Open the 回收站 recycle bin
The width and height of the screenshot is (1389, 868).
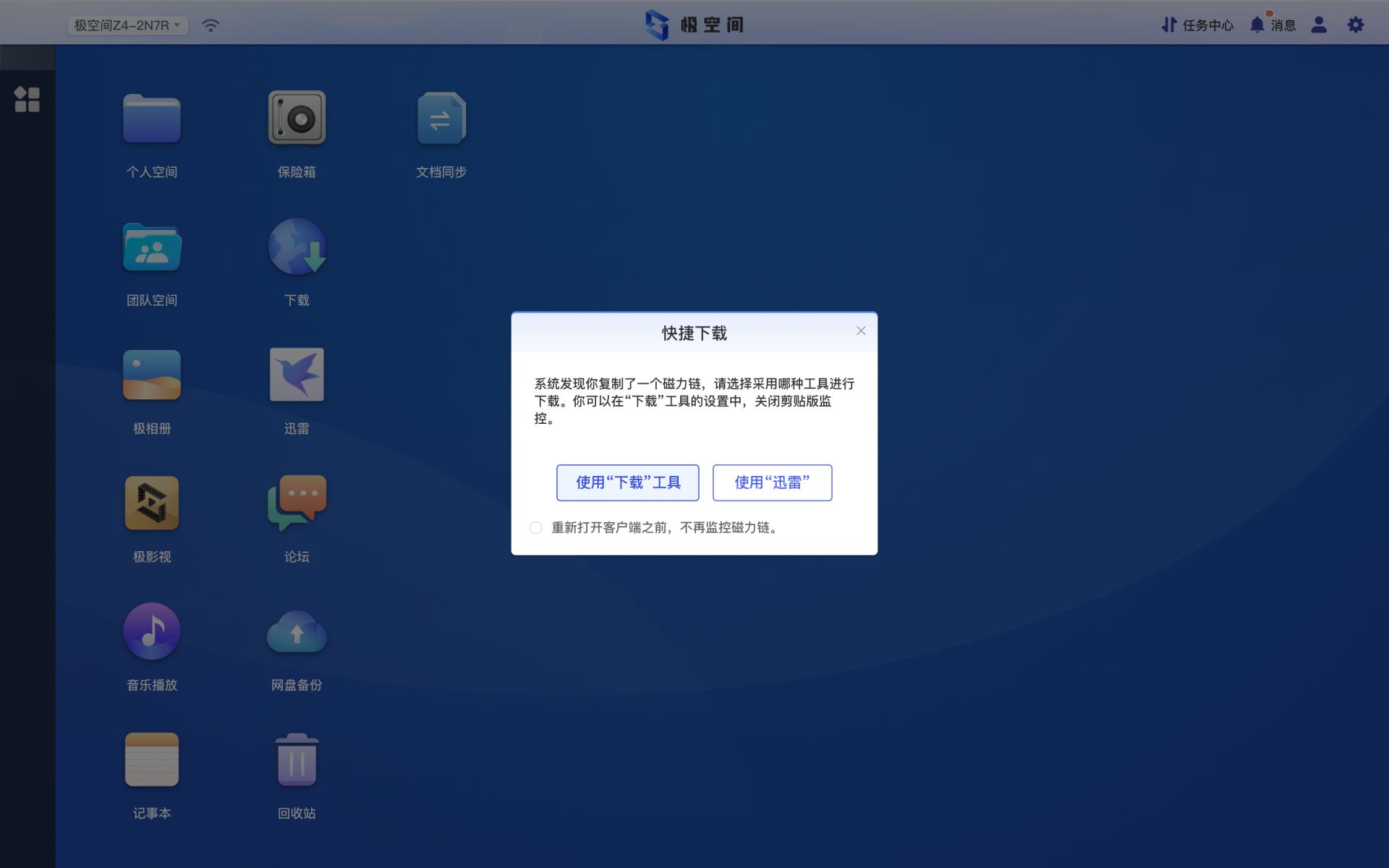coord(297,759)
